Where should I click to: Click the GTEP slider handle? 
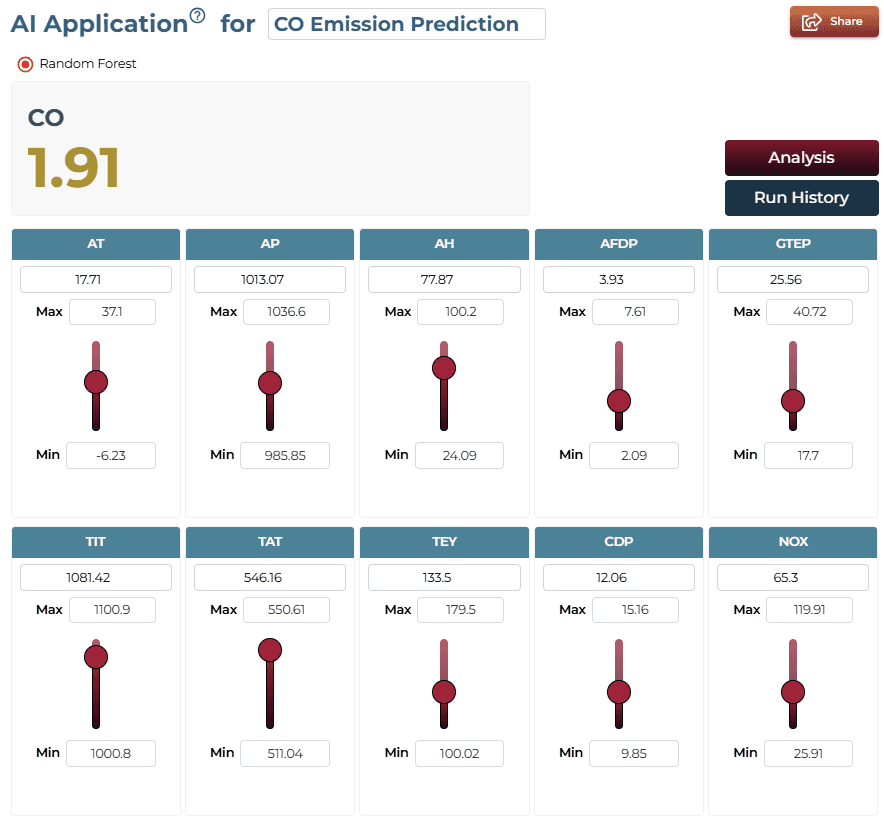[793, 401]
